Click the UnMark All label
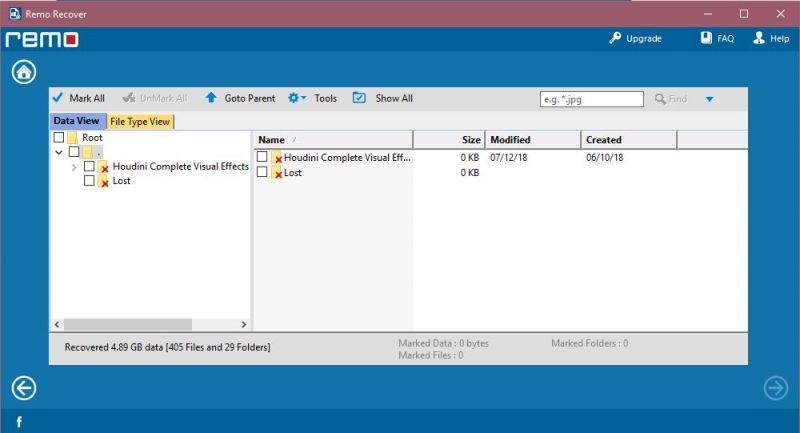The image size is (800, 433). coord(163,98)
